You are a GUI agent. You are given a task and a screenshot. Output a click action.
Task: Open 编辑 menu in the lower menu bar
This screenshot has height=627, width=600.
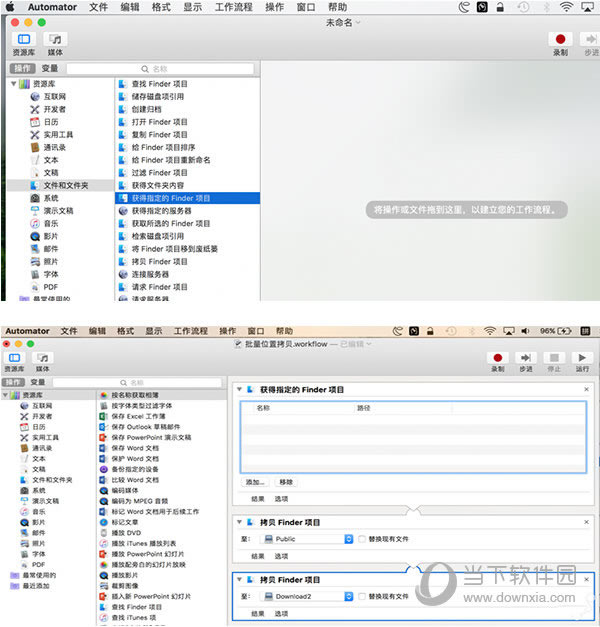[97, 331]
